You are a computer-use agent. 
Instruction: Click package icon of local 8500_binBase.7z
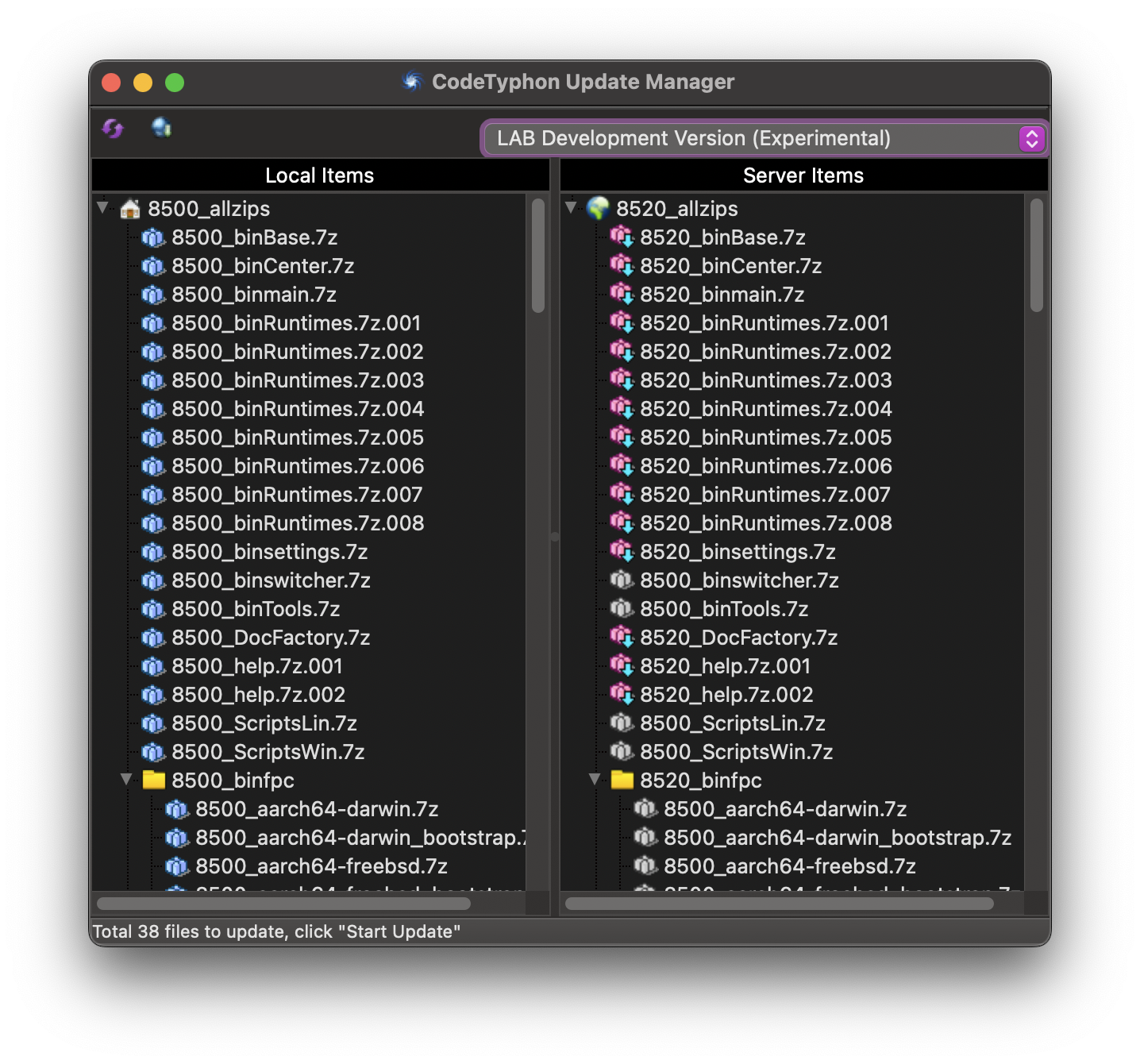153,237
